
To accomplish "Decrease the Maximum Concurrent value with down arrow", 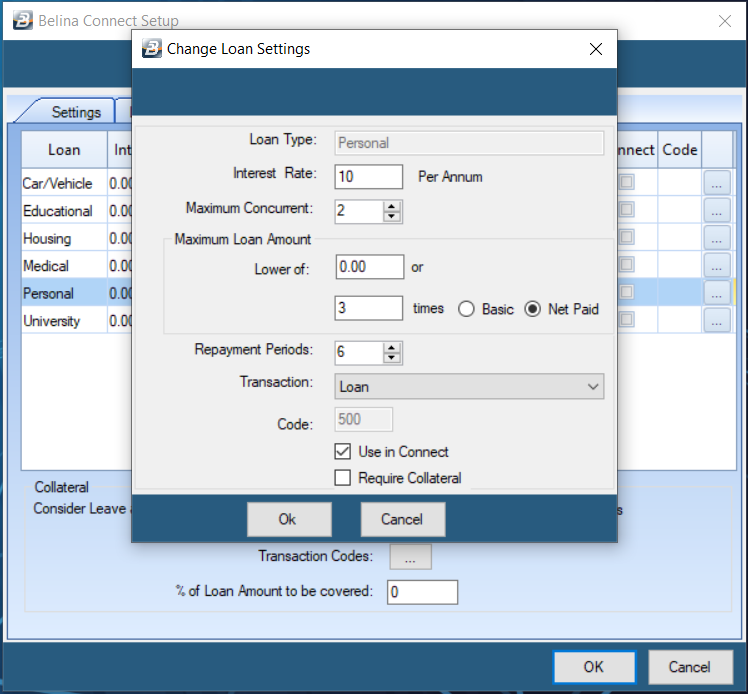I will [x=392, y=216].
